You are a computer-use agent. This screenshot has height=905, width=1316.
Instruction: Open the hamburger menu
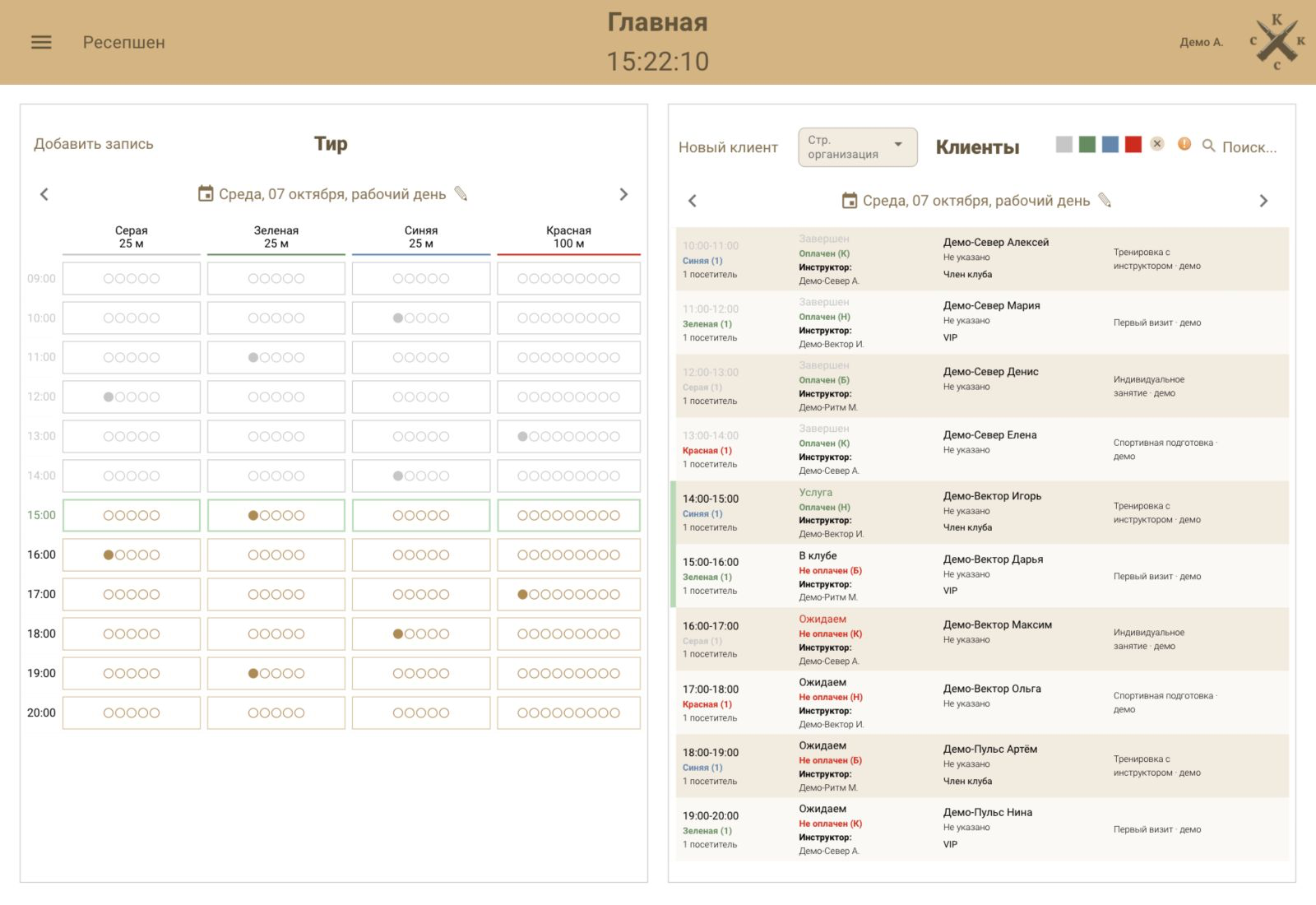coord(41,42)
